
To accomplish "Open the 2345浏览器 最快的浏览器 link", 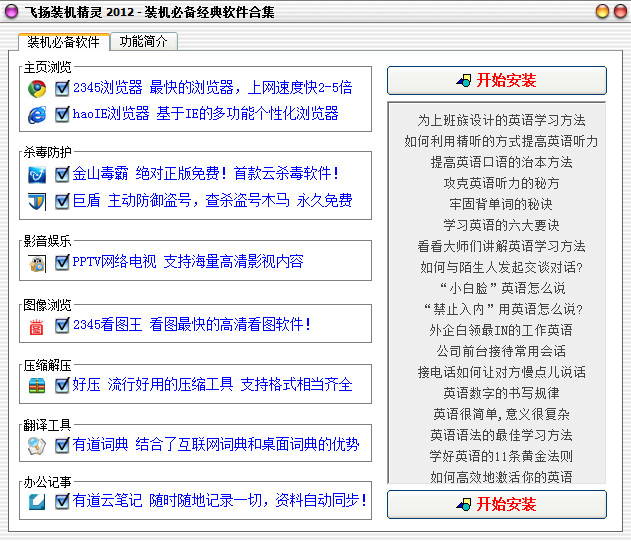I will click(x=212, y=88).
